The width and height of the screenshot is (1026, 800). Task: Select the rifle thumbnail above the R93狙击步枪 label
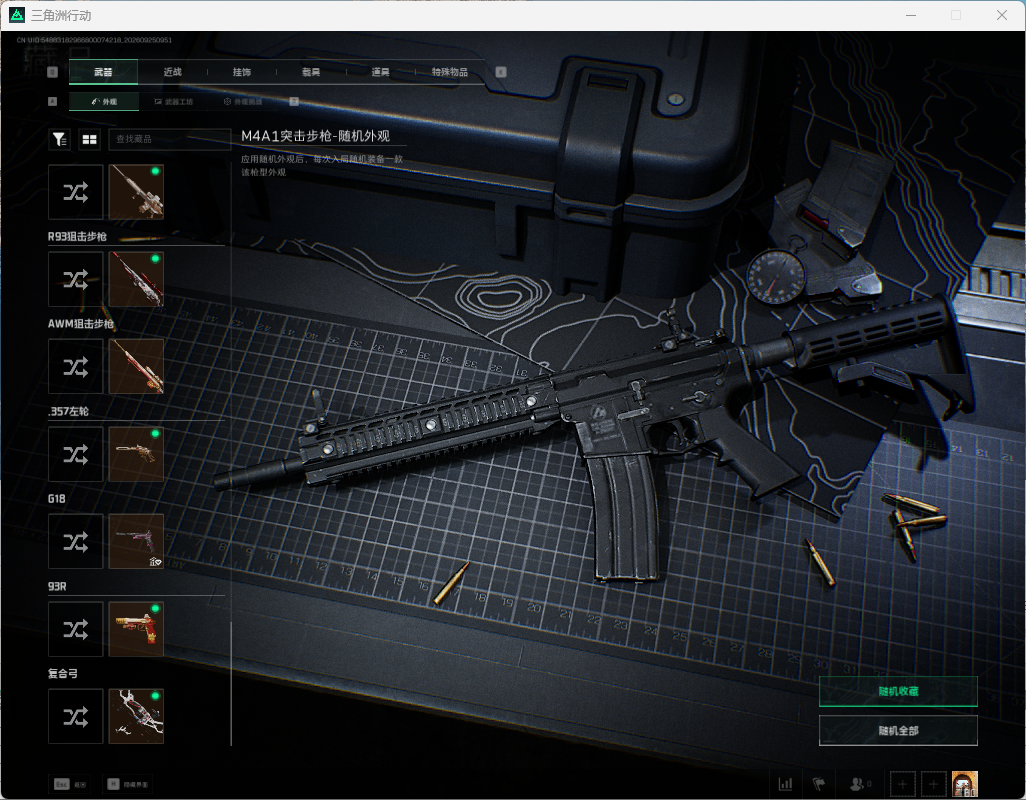[136, 192]
